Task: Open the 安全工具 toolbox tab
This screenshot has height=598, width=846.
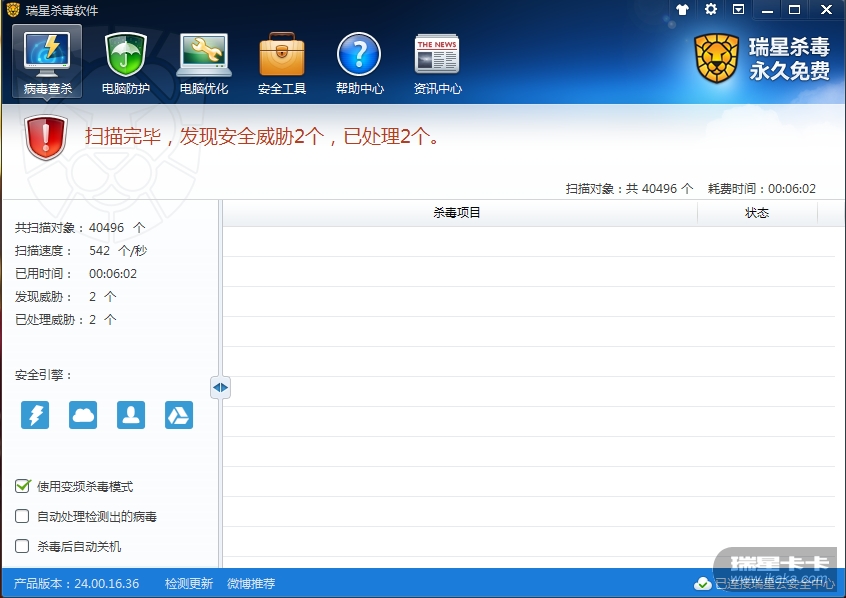Action: tap(282, 63)
